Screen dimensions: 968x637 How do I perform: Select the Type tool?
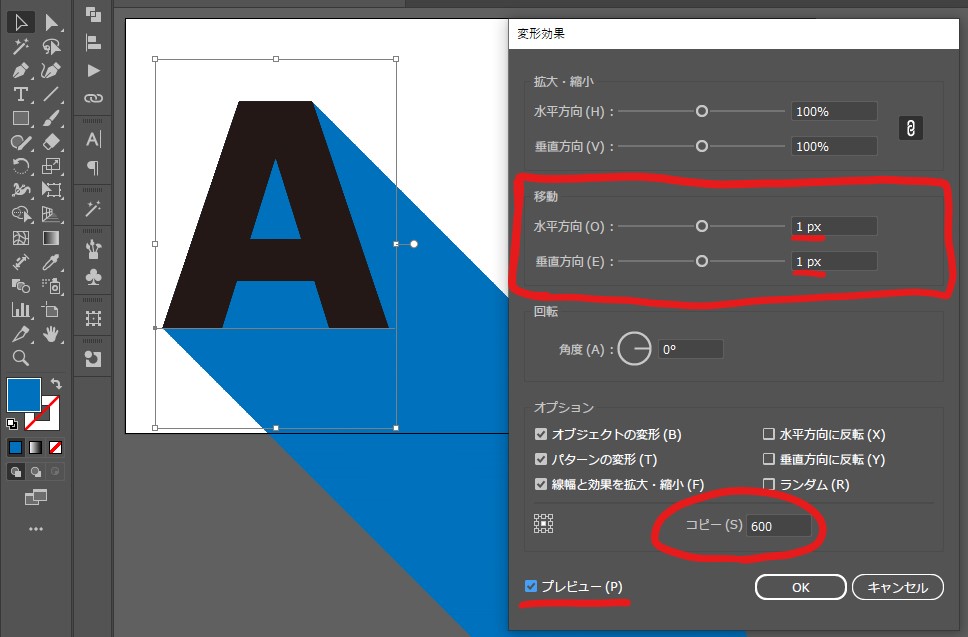(20, 94)
